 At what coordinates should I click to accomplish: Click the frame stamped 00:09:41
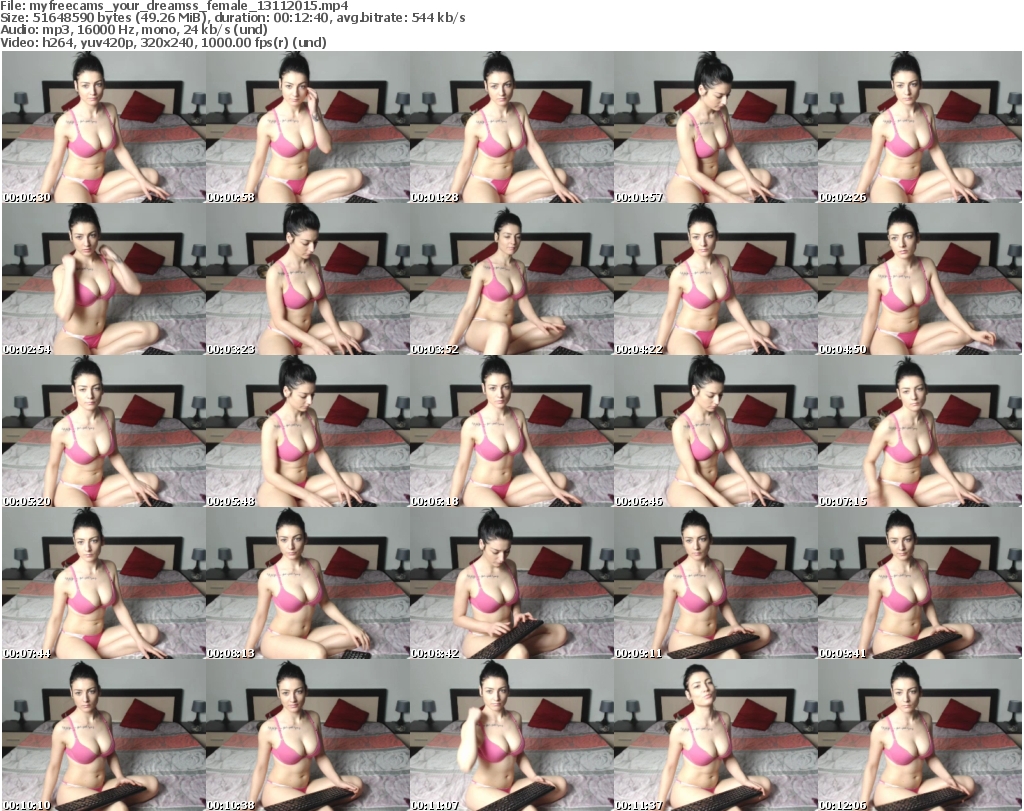919,584
